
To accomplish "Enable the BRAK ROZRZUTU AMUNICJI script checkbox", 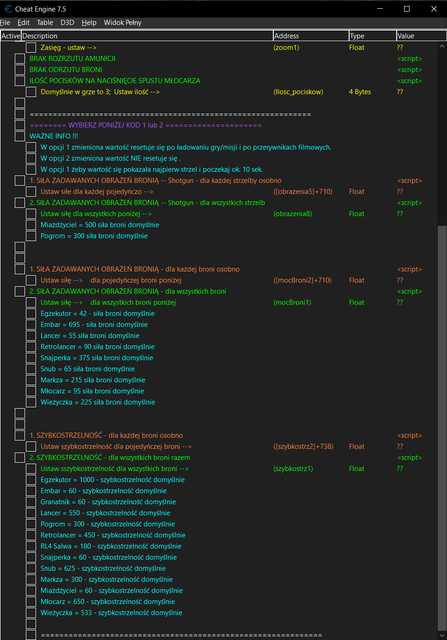I will pyautogui.click(x=20, y=59).
